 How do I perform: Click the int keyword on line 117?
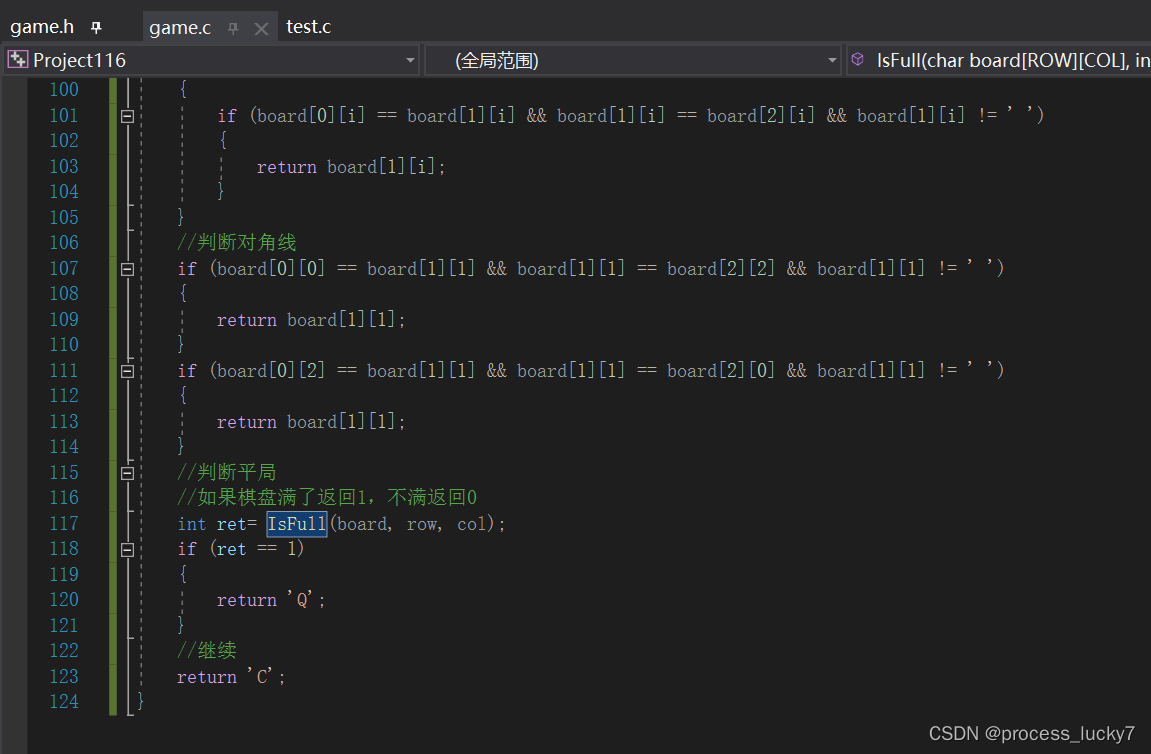click(x=192, y=524)
